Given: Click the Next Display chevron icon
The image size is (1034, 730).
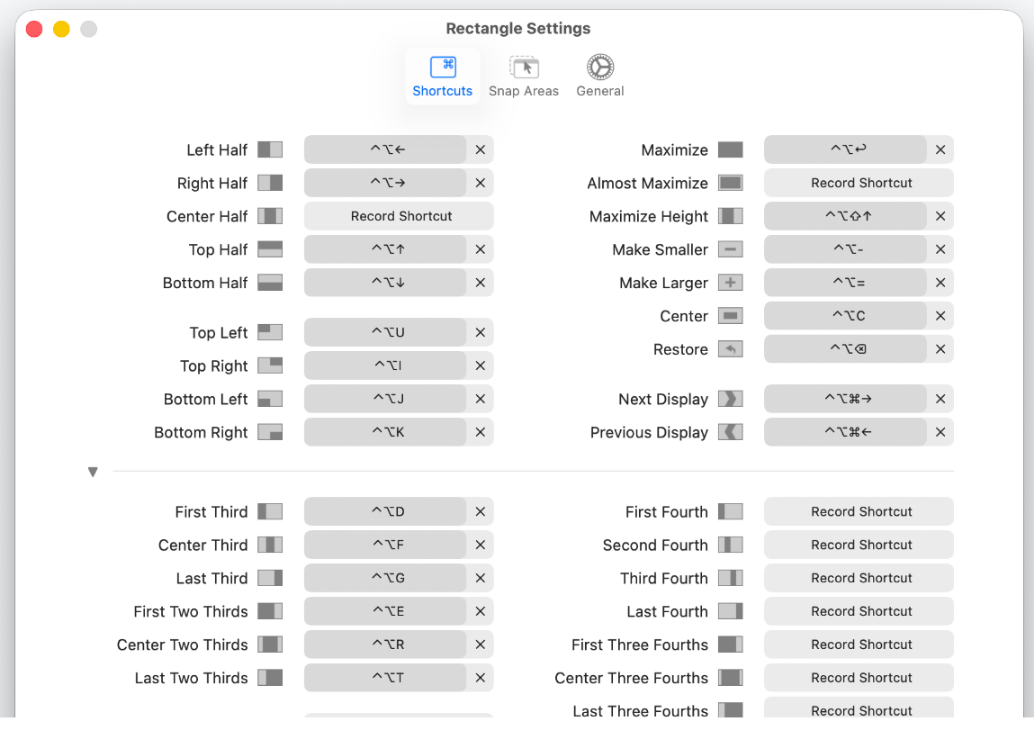Looking at the screenshot, I should 730,399.
